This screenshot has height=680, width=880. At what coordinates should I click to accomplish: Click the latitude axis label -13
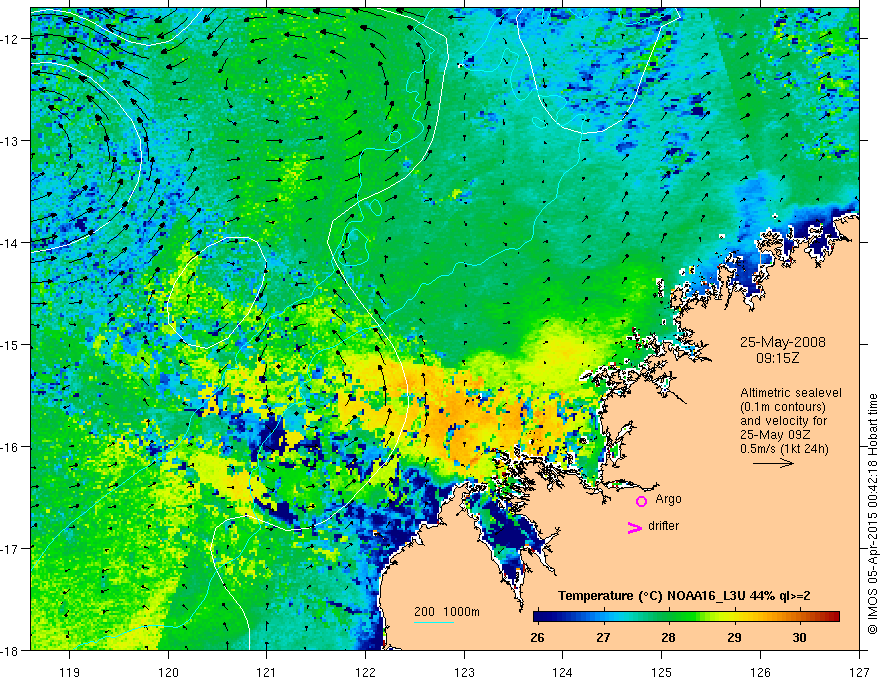(10, 141)
